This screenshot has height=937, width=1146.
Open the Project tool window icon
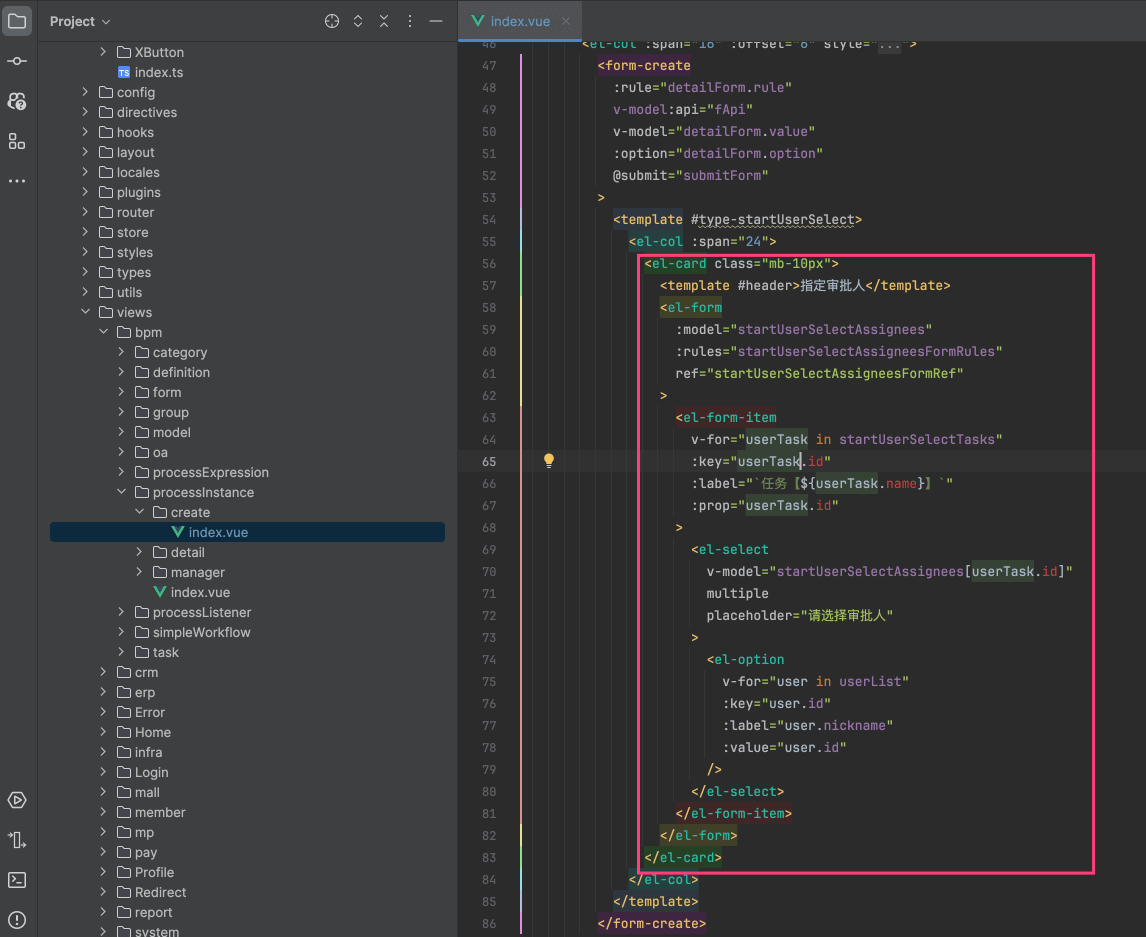point(17,21)
